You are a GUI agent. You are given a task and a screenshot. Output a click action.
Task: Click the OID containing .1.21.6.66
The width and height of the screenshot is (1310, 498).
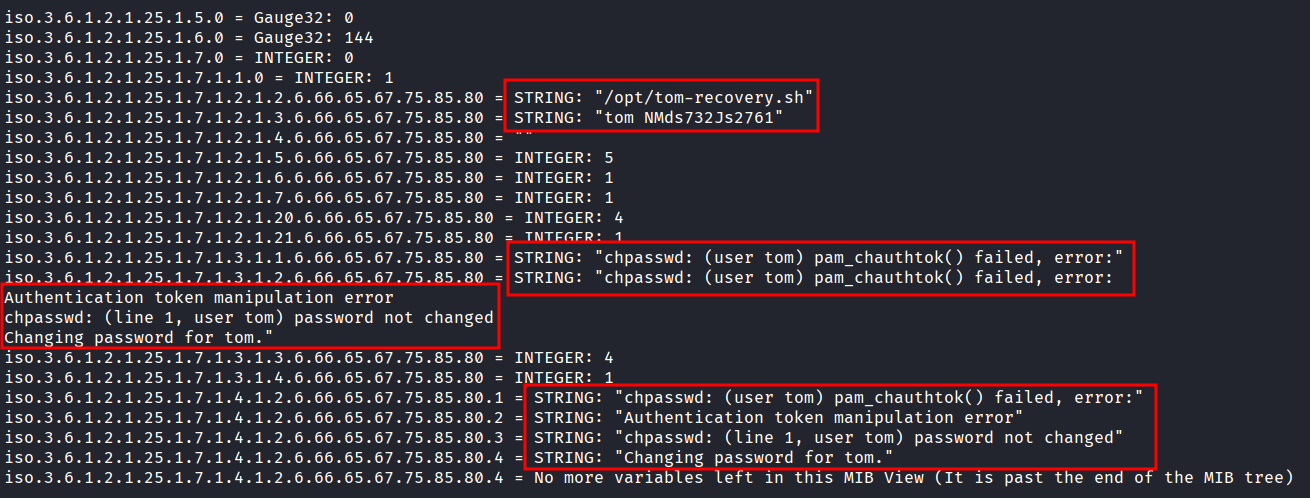point(248,237)
